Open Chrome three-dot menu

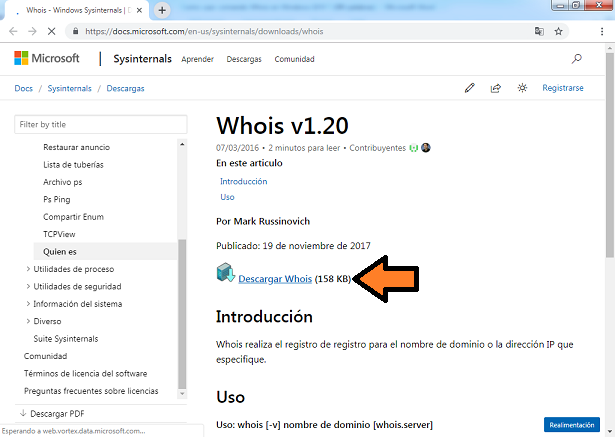pyautogui.click(x=602, y=31)
